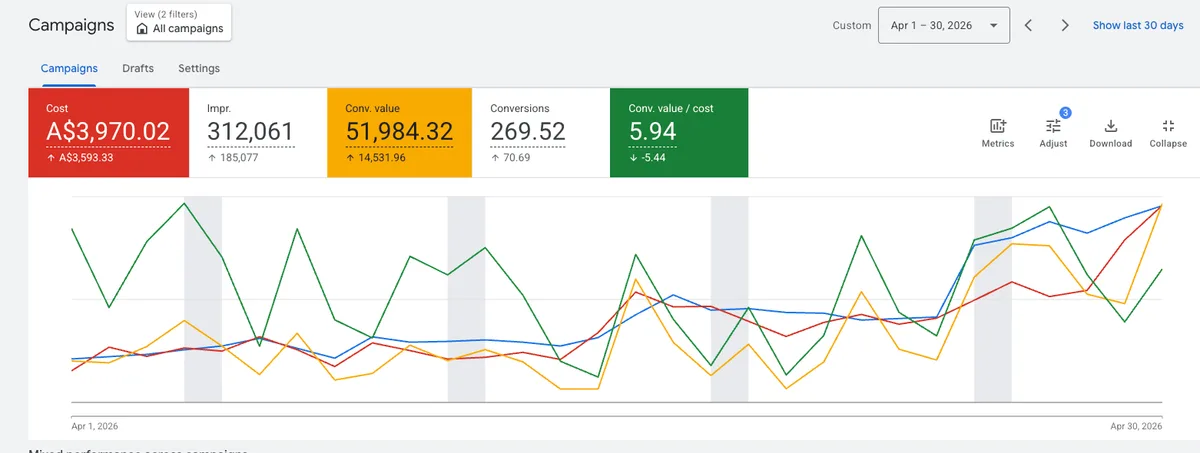
Task: Open the Adjust chart settings
Action: [x=1053, y=133]
